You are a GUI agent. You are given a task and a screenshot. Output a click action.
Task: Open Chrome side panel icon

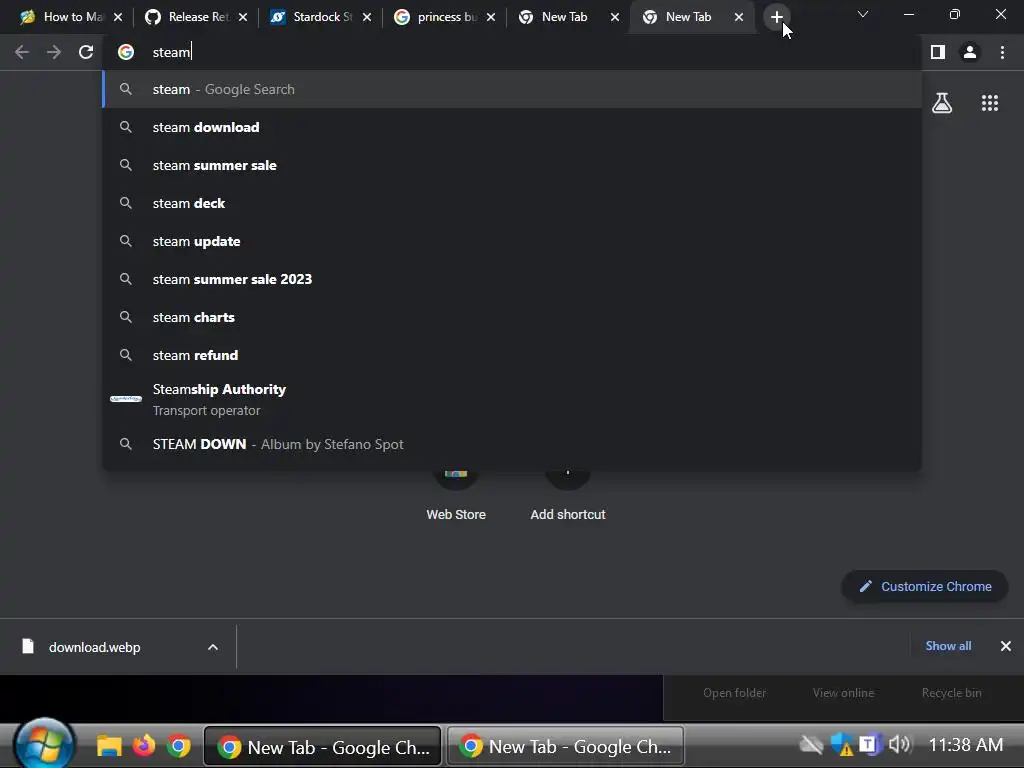click(x=938, y=52)
